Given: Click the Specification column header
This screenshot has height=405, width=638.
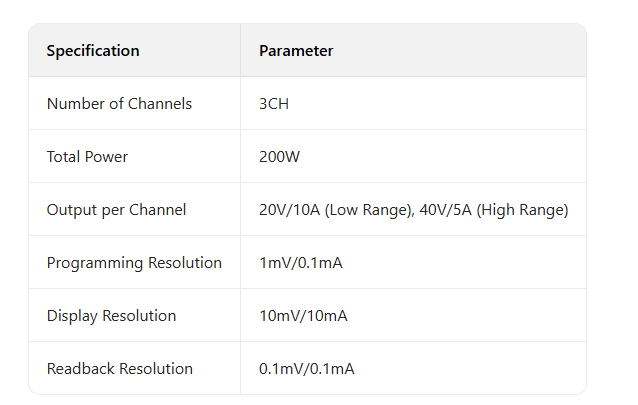Looking at the screenshot, I should click(93, 51).
